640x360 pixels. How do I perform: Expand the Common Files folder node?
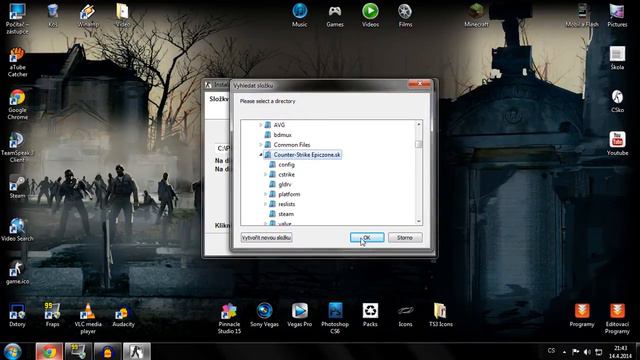point(260,144)
